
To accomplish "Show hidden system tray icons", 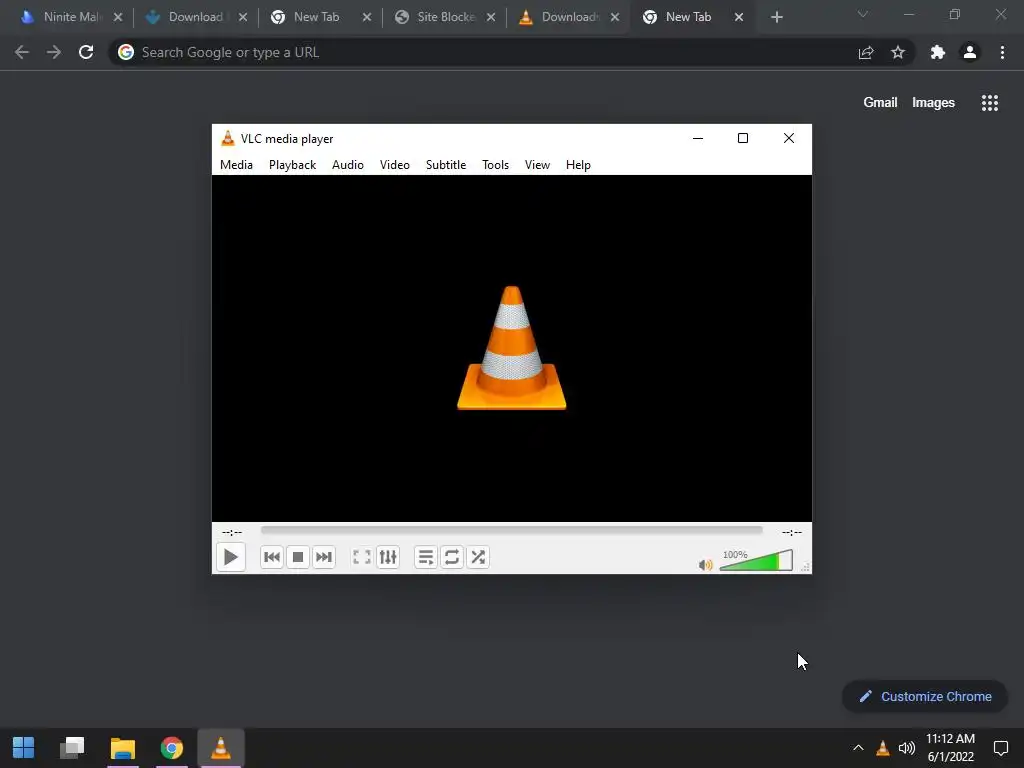I will [x=858, y=748].
